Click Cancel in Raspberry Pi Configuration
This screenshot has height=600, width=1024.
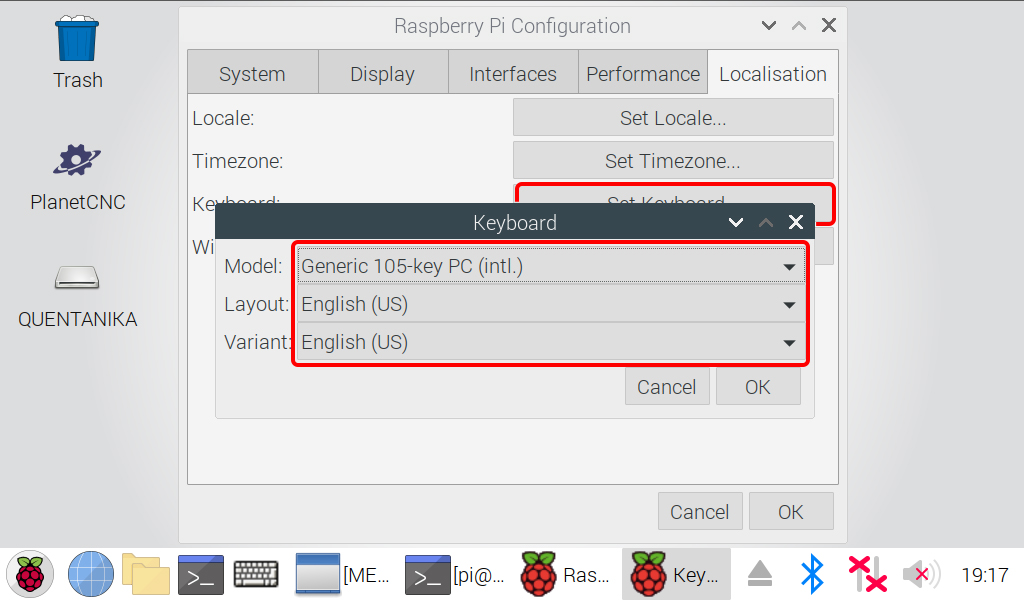point(700,512)
